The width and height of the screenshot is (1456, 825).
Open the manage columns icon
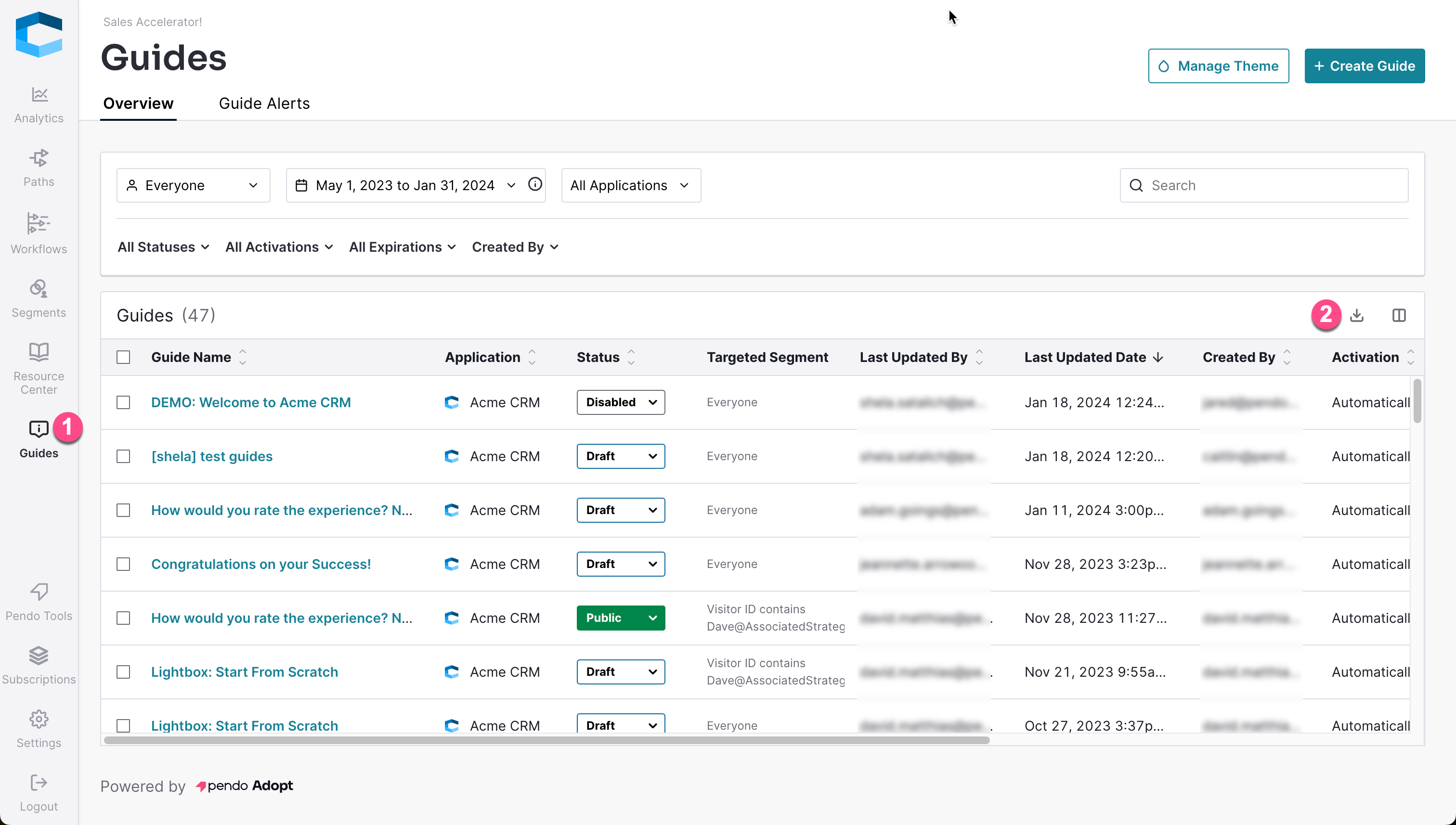coord(1399,315)
